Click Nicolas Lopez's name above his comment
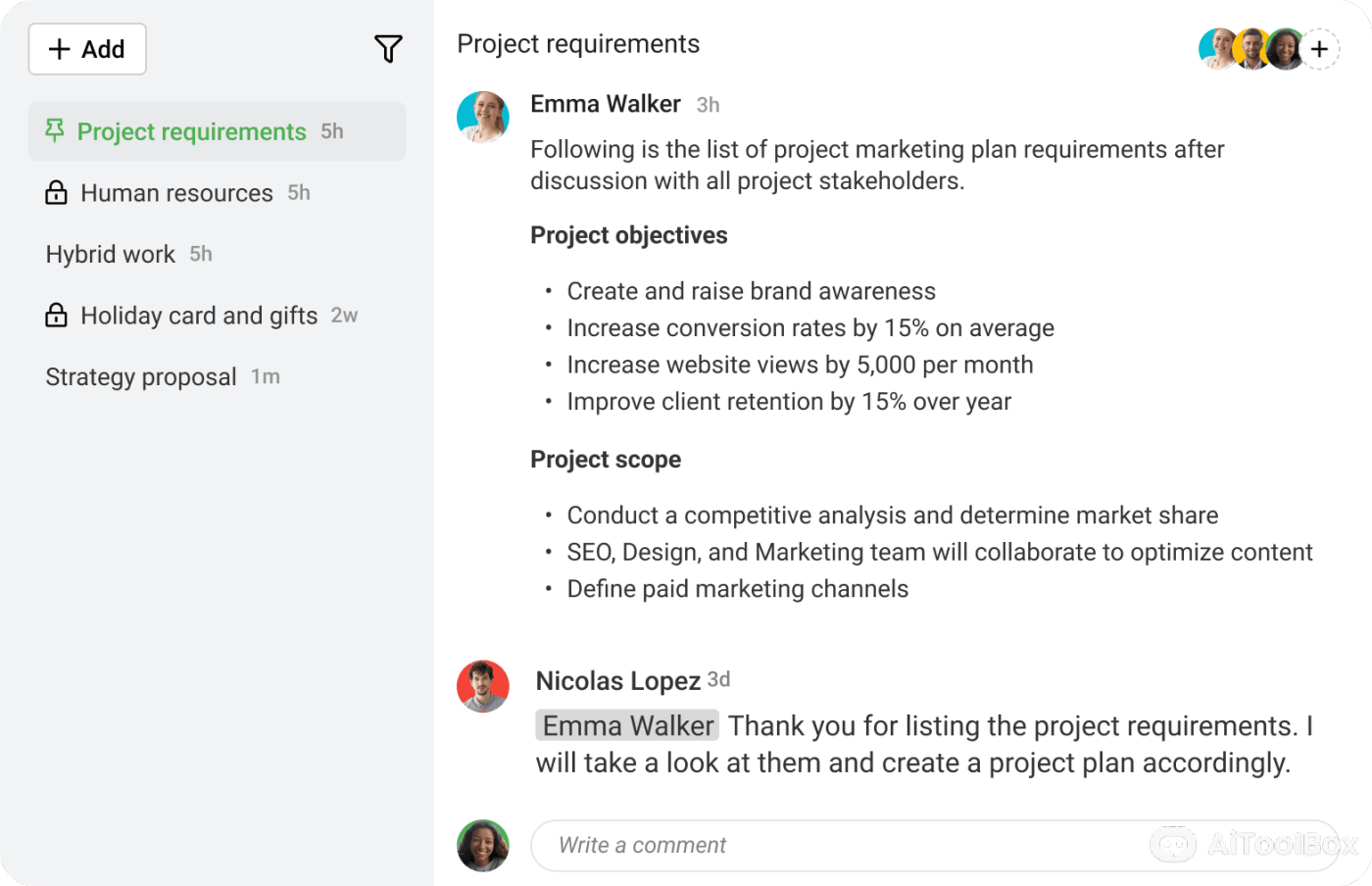 (617, 680)
